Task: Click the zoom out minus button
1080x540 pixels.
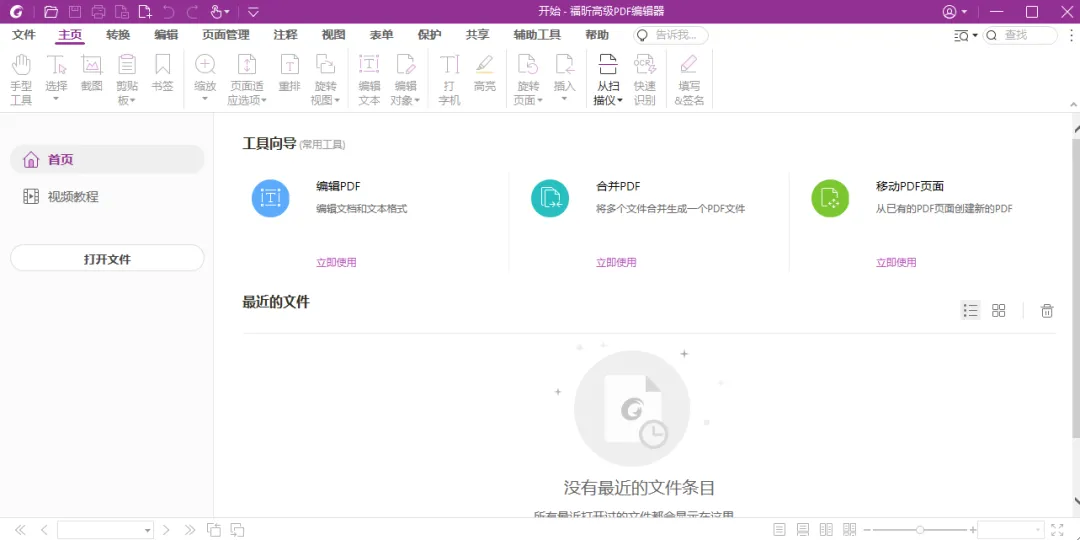Action: pyautogui.click(x=866, y=530)
